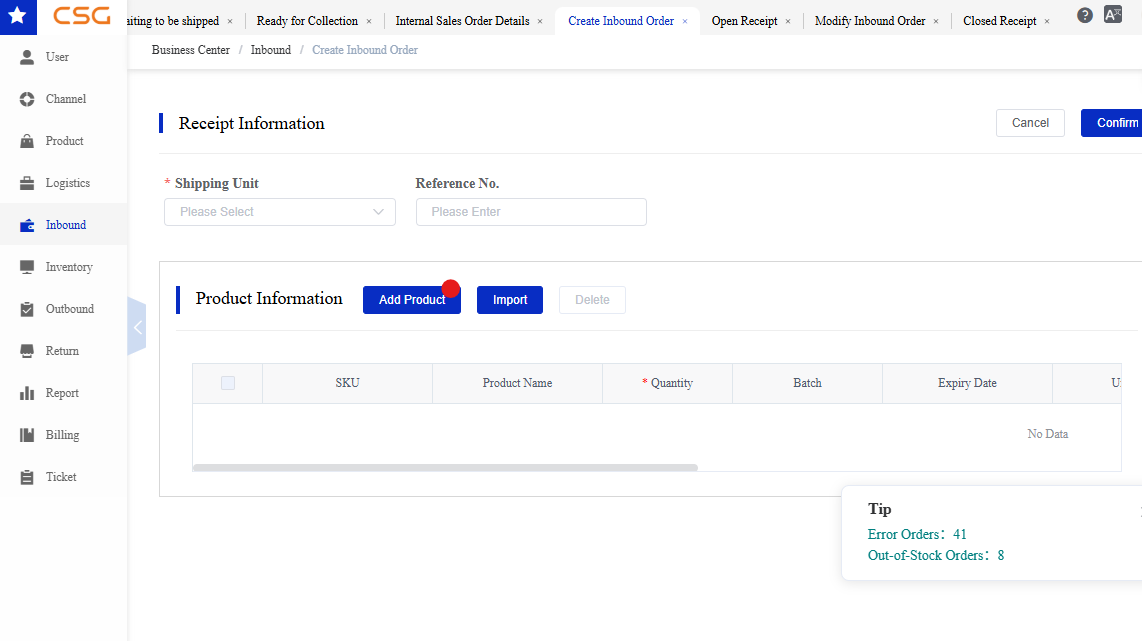Click the Expiry Date column header
Screen dimensions: 1142x641
pyautogui.click(x=967, y=383)
